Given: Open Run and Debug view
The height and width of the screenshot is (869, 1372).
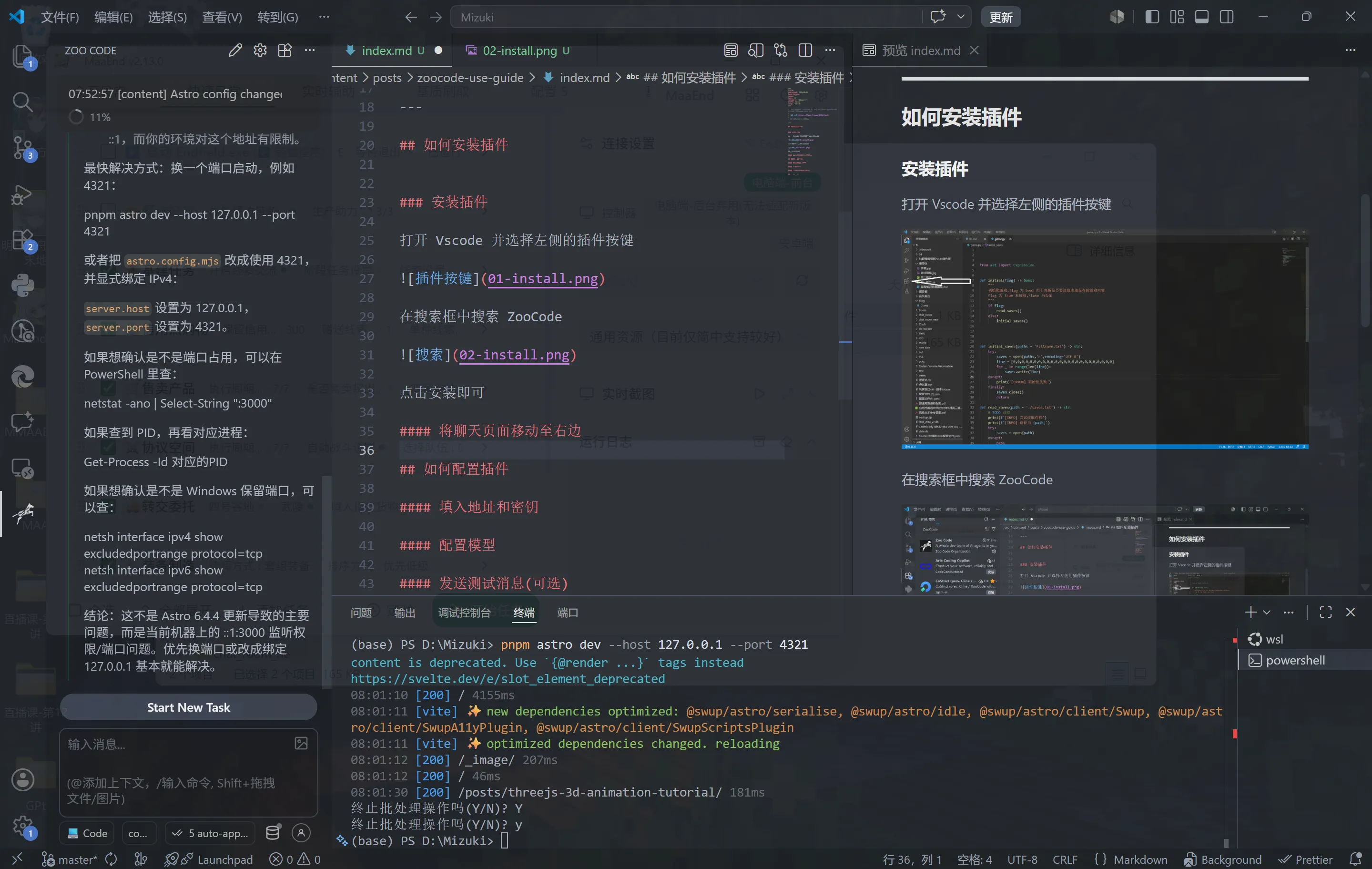Looking at the screenshot, I should point(22,194).
